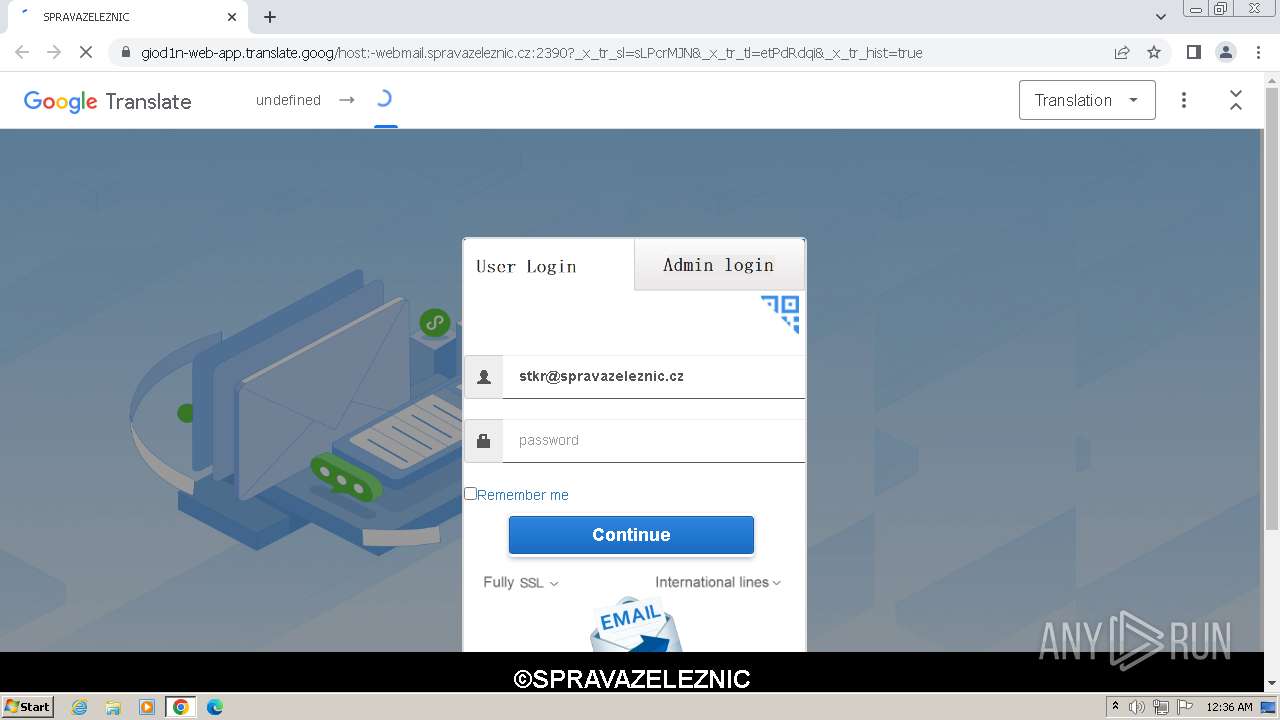The height and width of the screenshot is (720, 1280).
Task: Open a new browser tab
Action: click(270, 17)
